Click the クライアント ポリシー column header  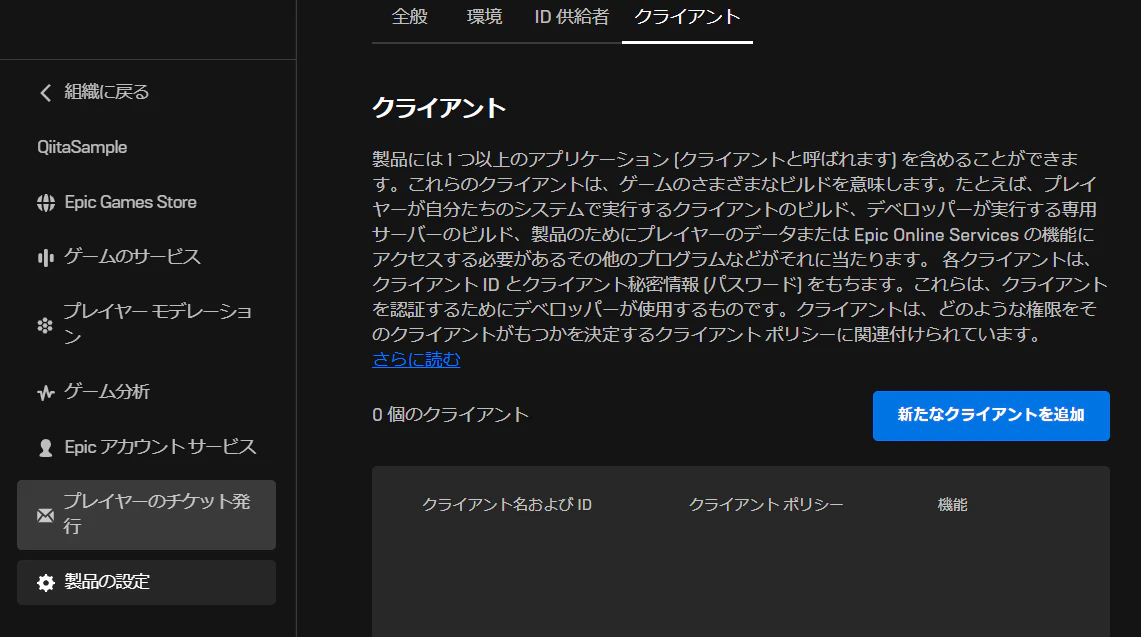click(x=766, y=505)
